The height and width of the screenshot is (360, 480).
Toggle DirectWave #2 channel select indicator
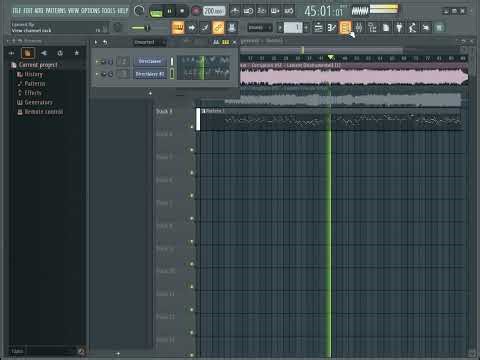[172, 74]
